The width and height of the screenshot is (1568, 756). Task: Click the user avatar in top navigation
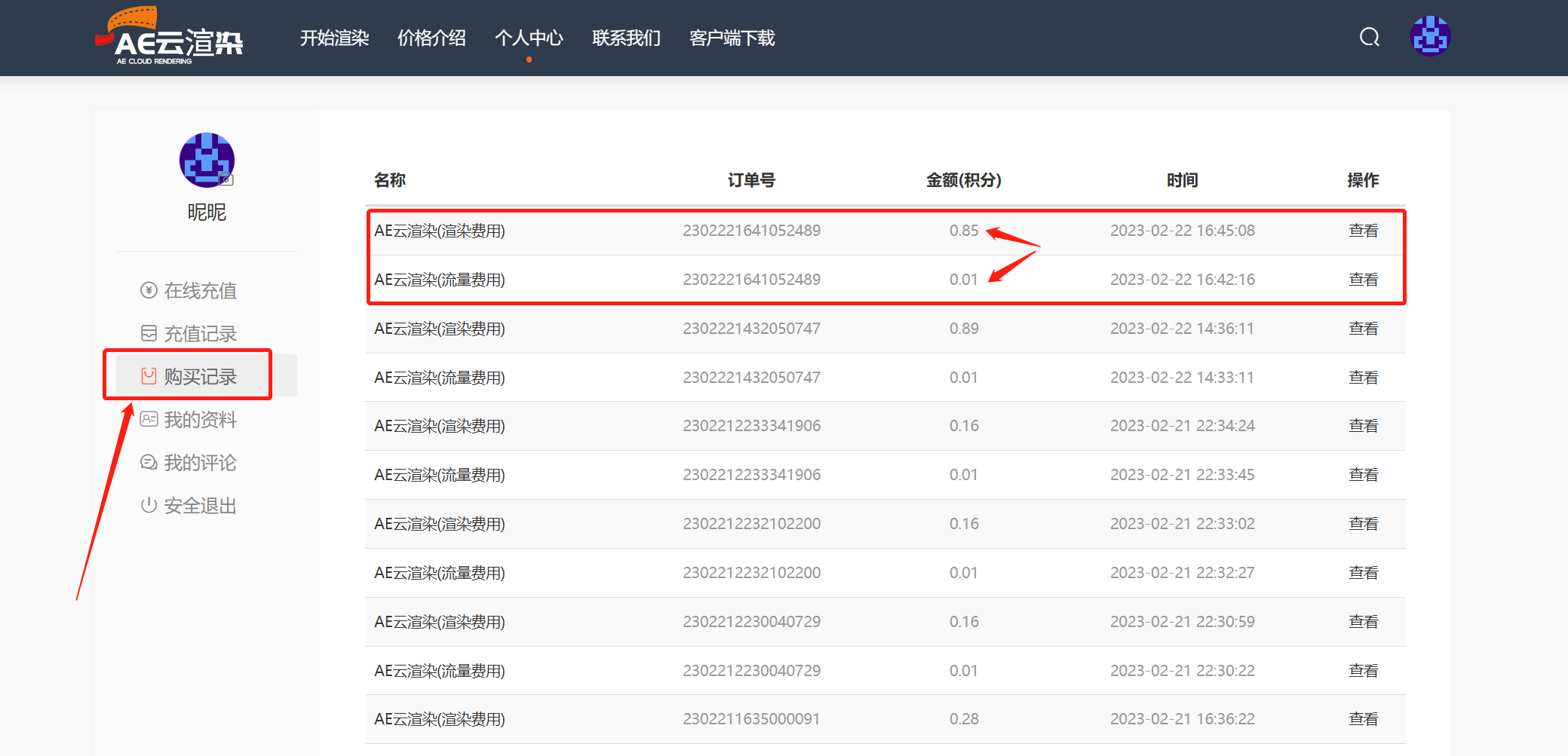point(1430,36)
